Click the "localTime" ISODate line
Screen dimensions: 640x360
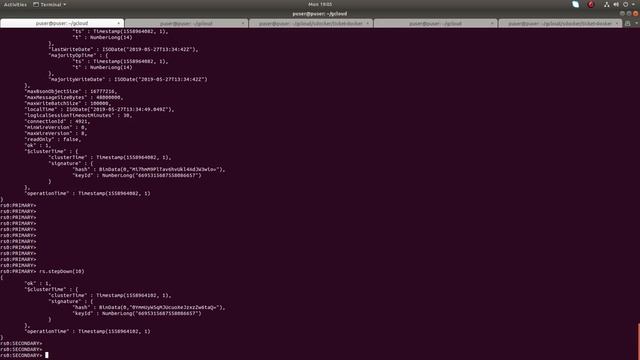[x=100, y=109]
